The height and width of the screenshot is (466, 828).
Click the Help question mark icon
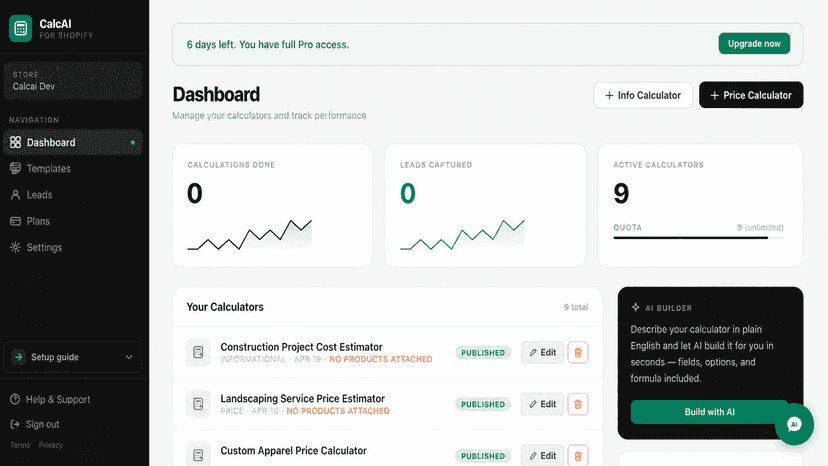[15, 399]
